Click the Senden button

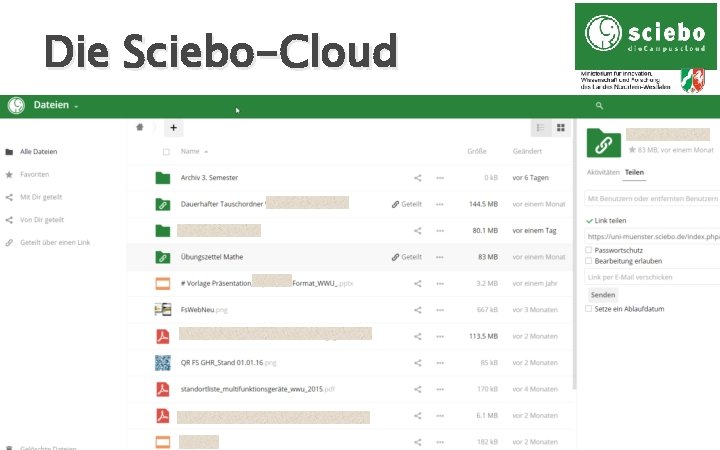tap(603, 295)
